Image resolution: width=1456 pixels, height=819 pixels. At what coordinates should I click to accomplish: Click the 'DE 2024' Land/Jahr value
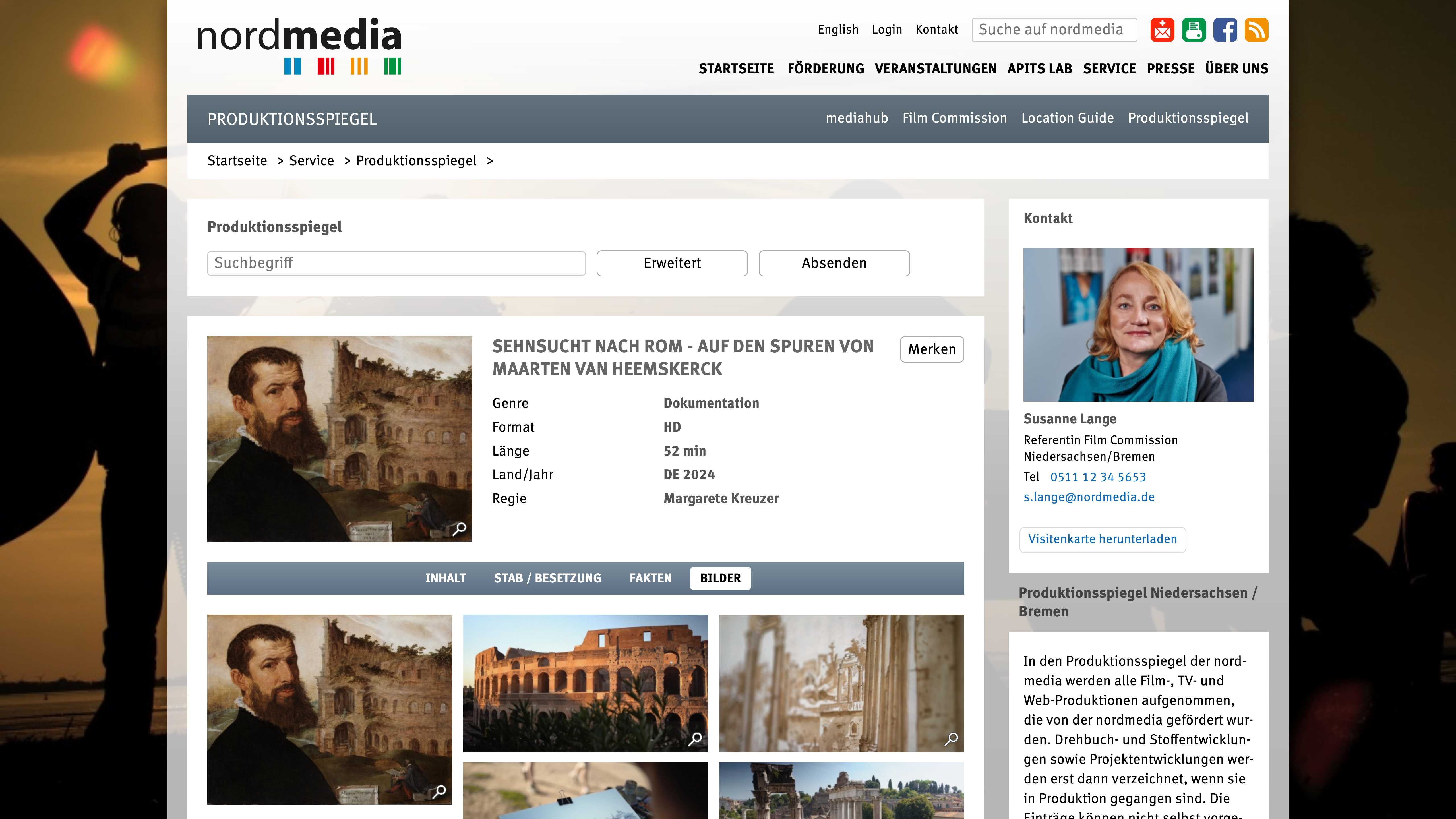[x=689, y=475]
